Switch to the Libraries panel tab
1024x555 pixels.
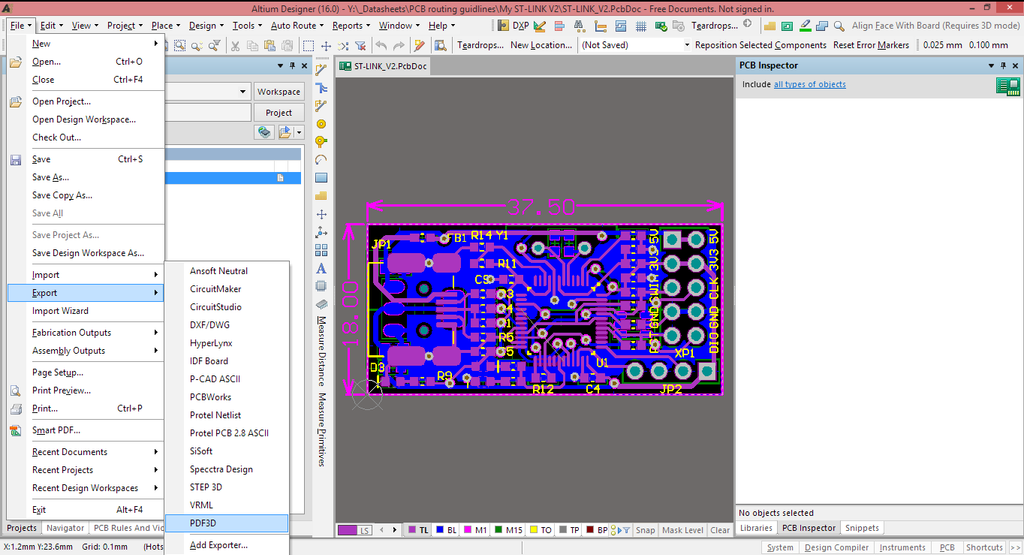tap(756, 528)
